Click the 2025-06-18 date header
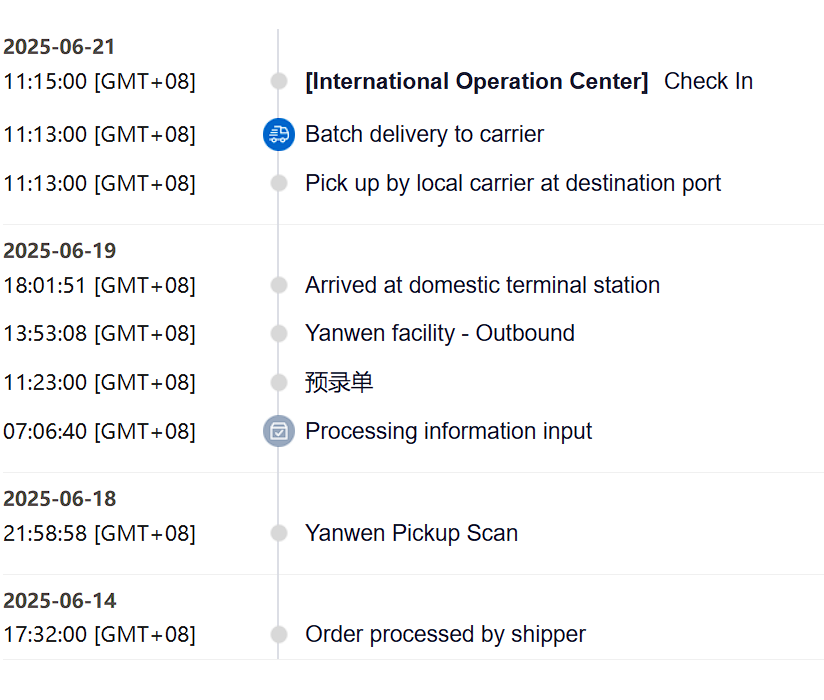Viewport: 824px width, 700px height. [x=59, y=499]
